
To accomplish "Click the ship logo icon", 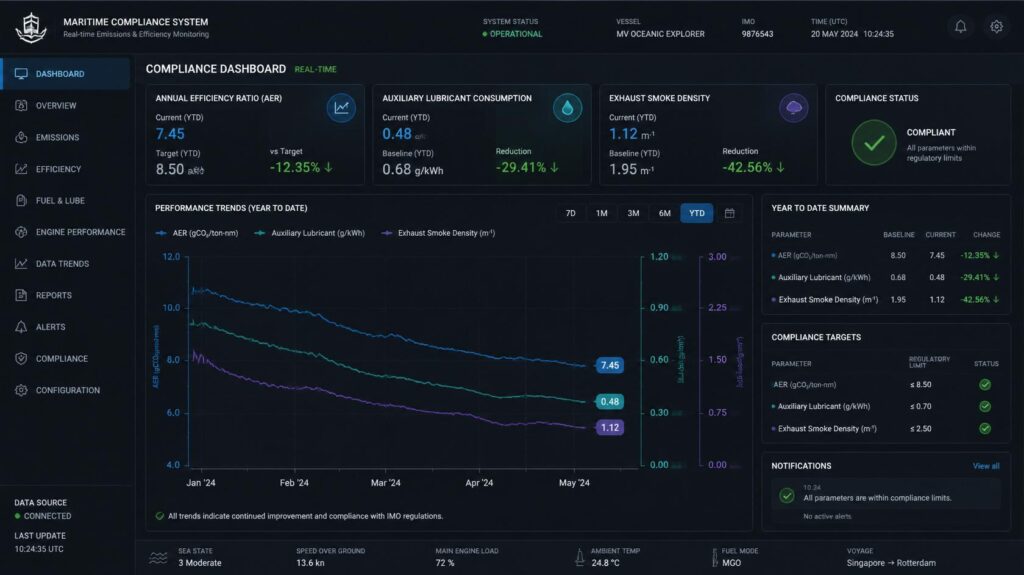I will pyautogui.click(x=31, y=27).
